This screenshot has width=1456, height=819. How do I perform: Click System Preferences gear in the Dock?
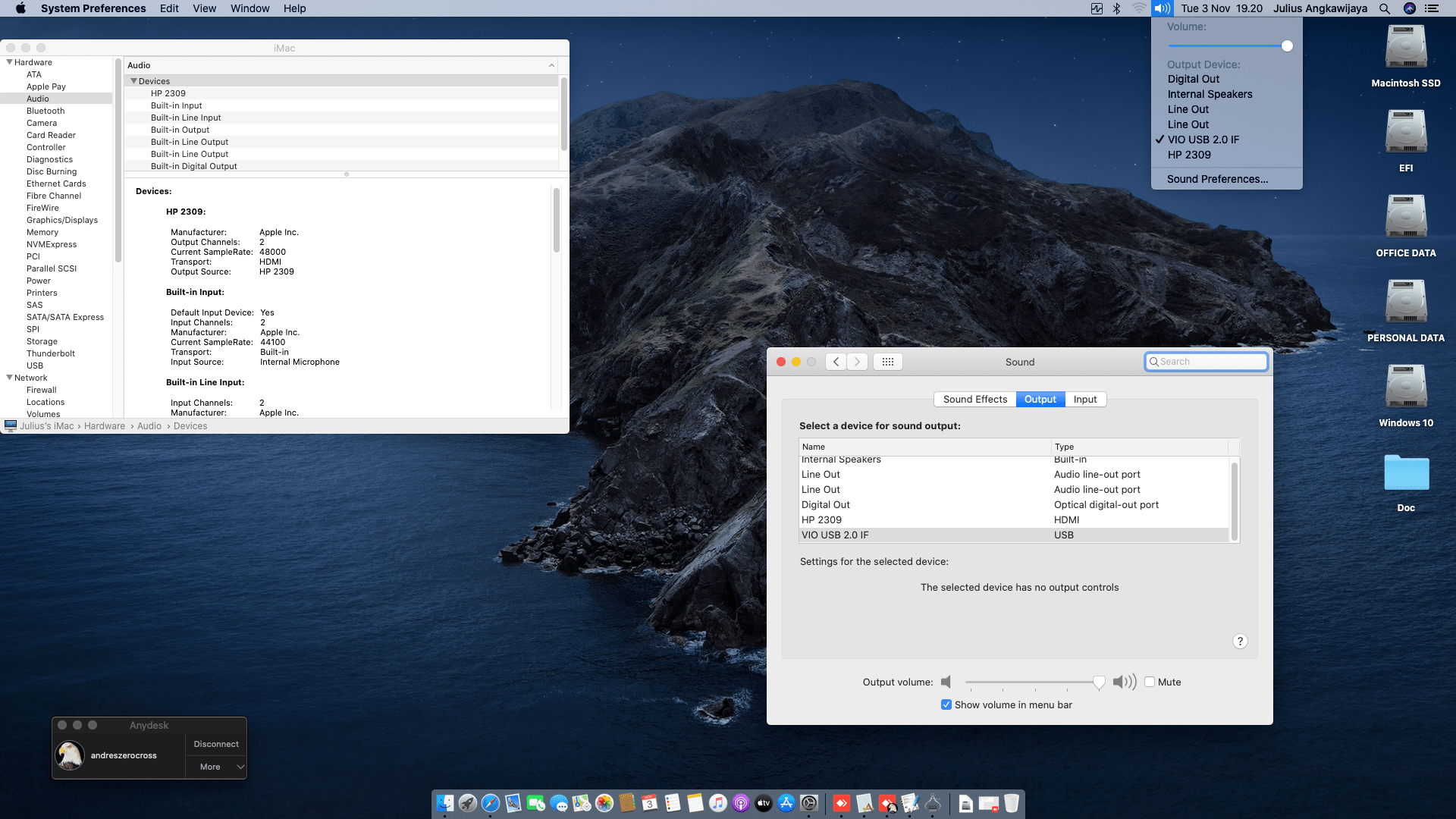pos(809,803)
